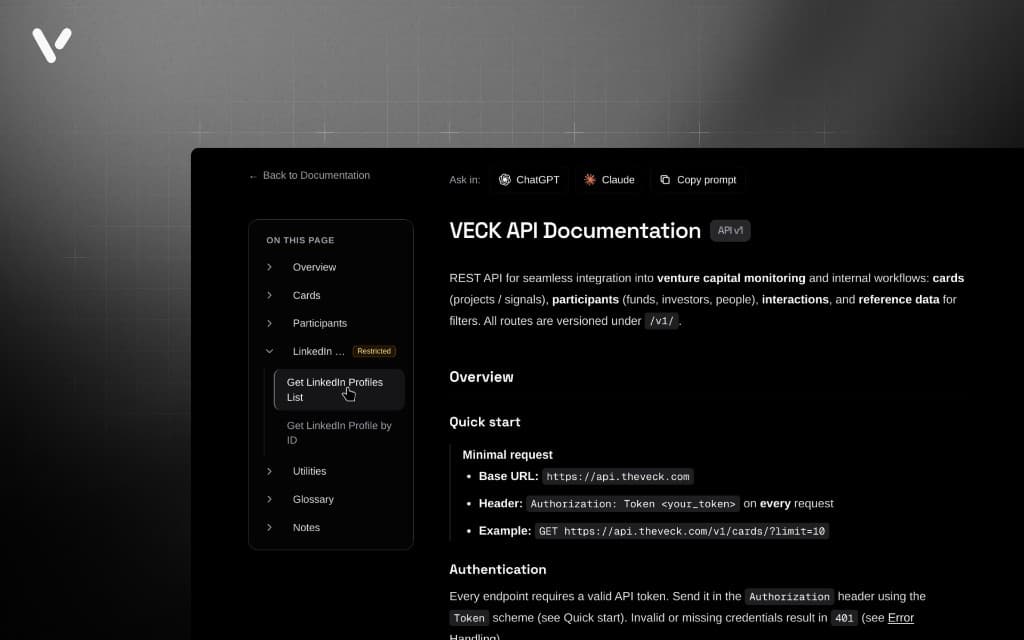Go to Utilities in sidebar navigation
The height and width of the screenshot is (640, 1024).
pyautogui.click(x=309, y=471)
